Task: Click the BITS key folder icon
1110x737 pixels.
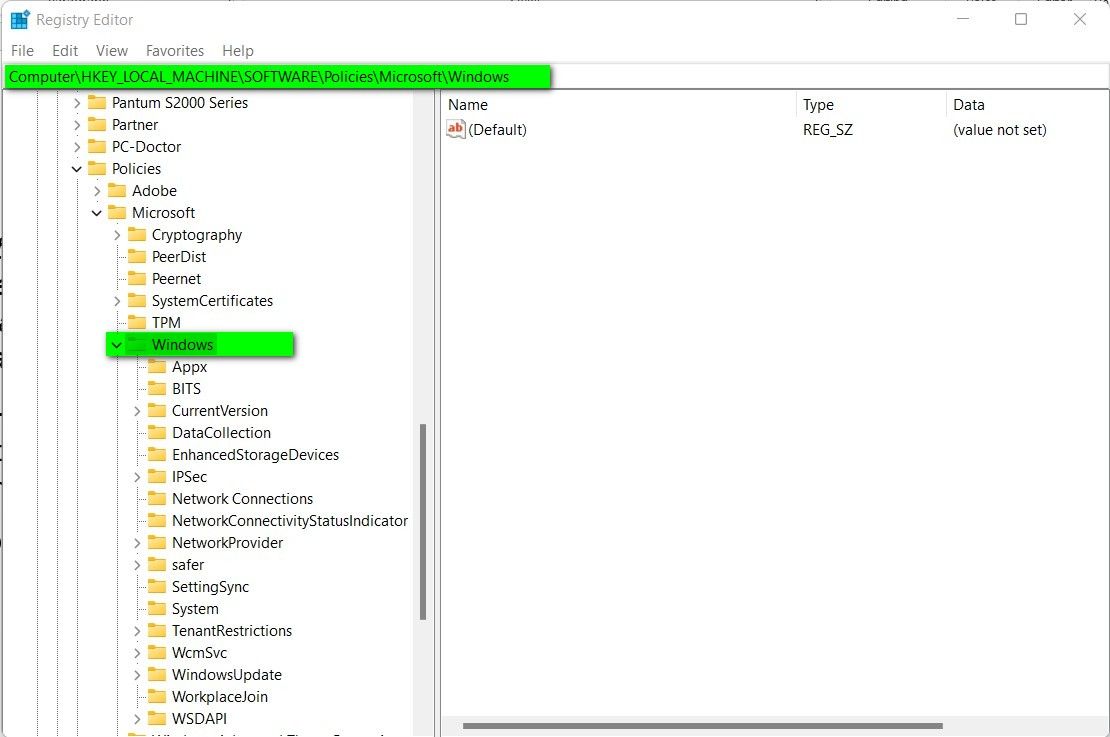Action: pyautogui.click(x=159, y=388)
